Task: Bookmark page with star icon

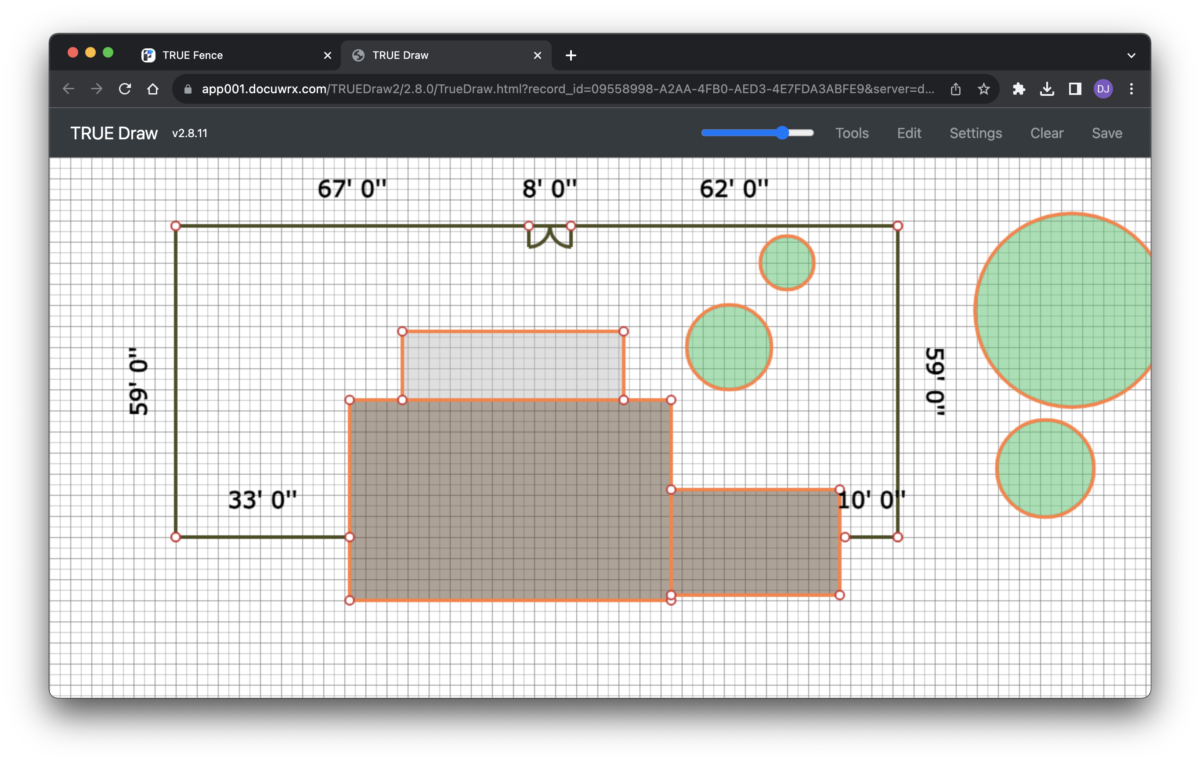Action: tap(984, 89)
